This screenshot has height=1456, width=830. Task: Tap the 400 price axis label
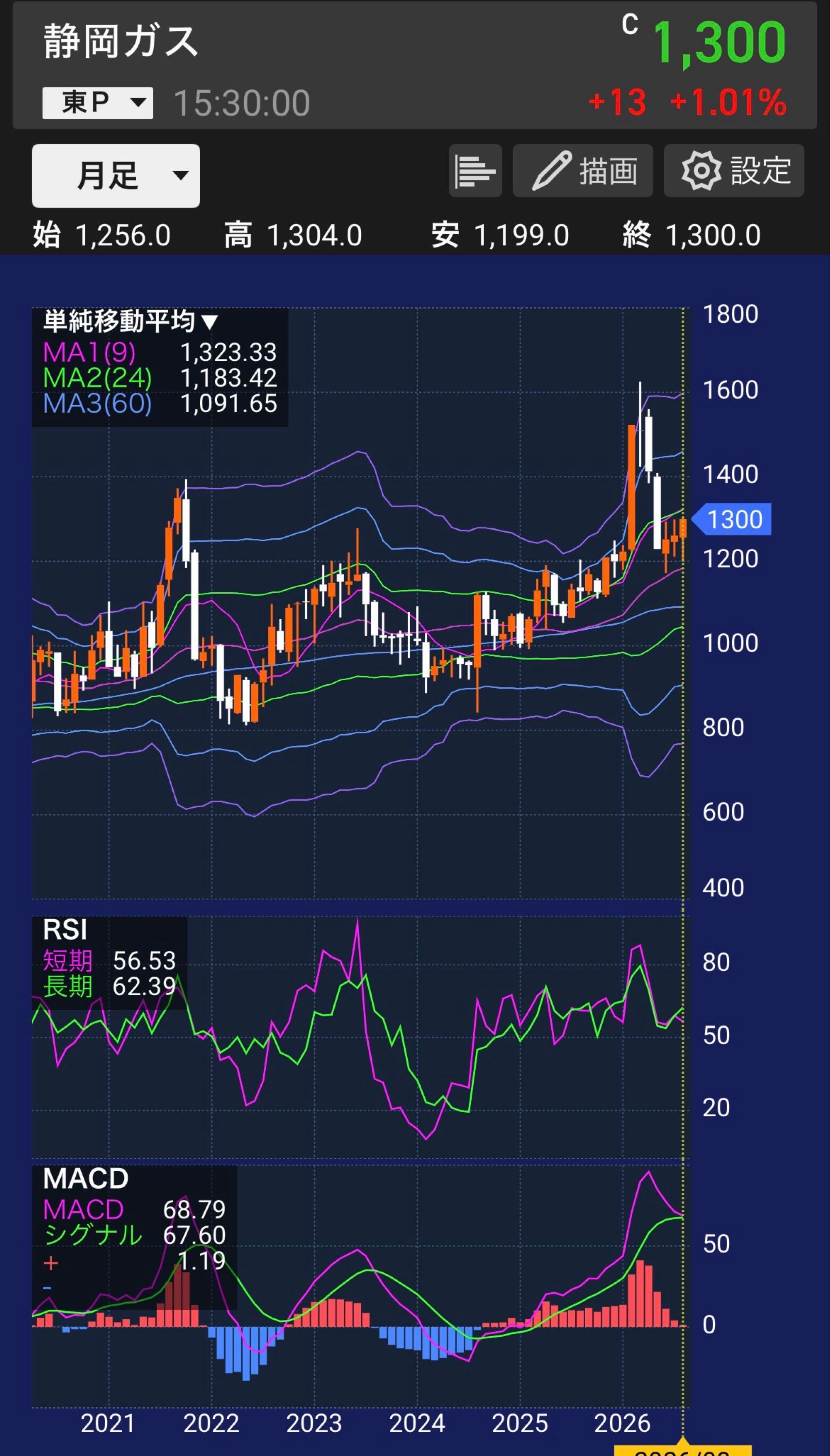click(x=723, y=888)
